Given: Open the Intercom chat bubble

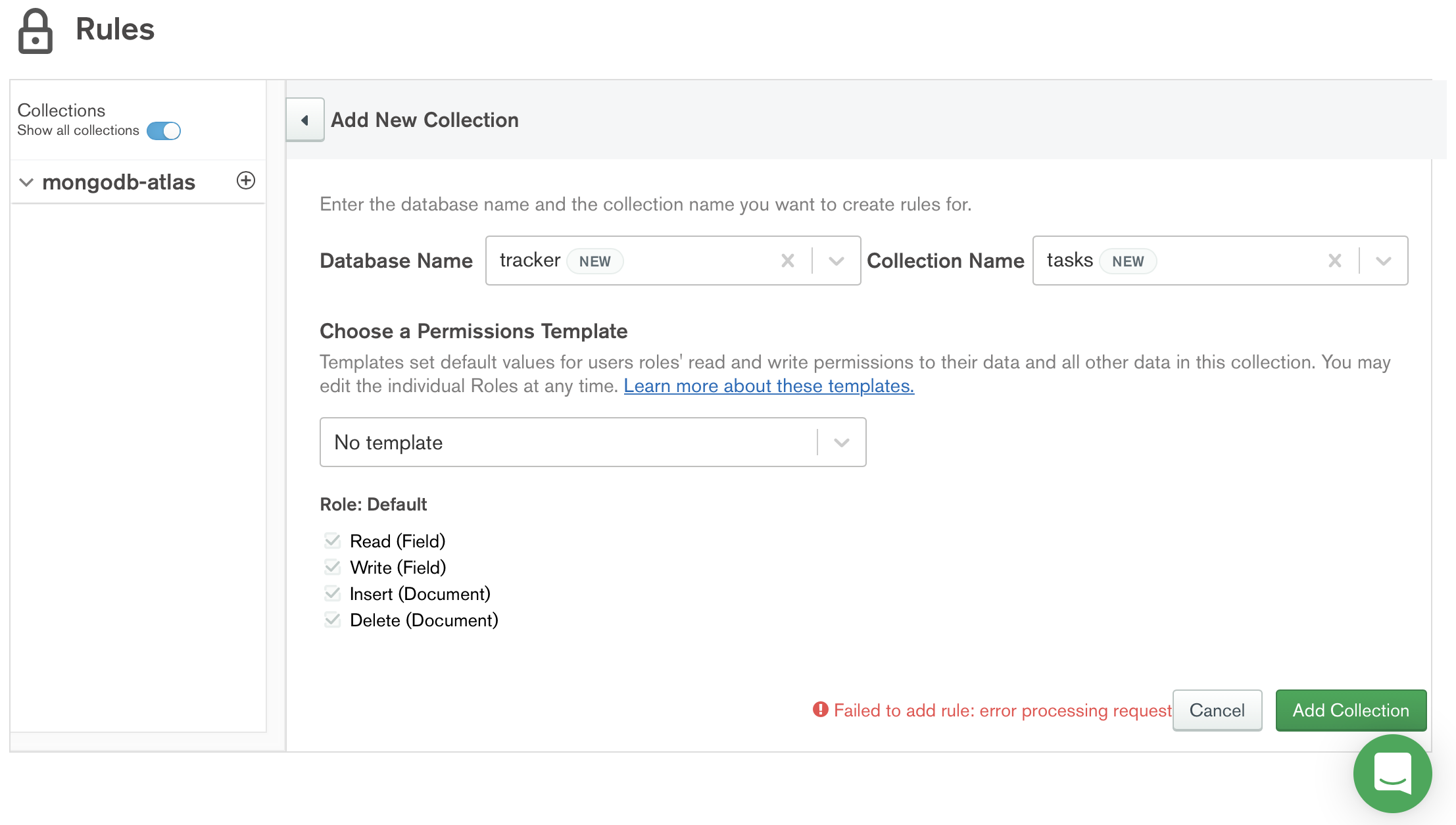Looking at the screenshot, I should (1392, 774).
